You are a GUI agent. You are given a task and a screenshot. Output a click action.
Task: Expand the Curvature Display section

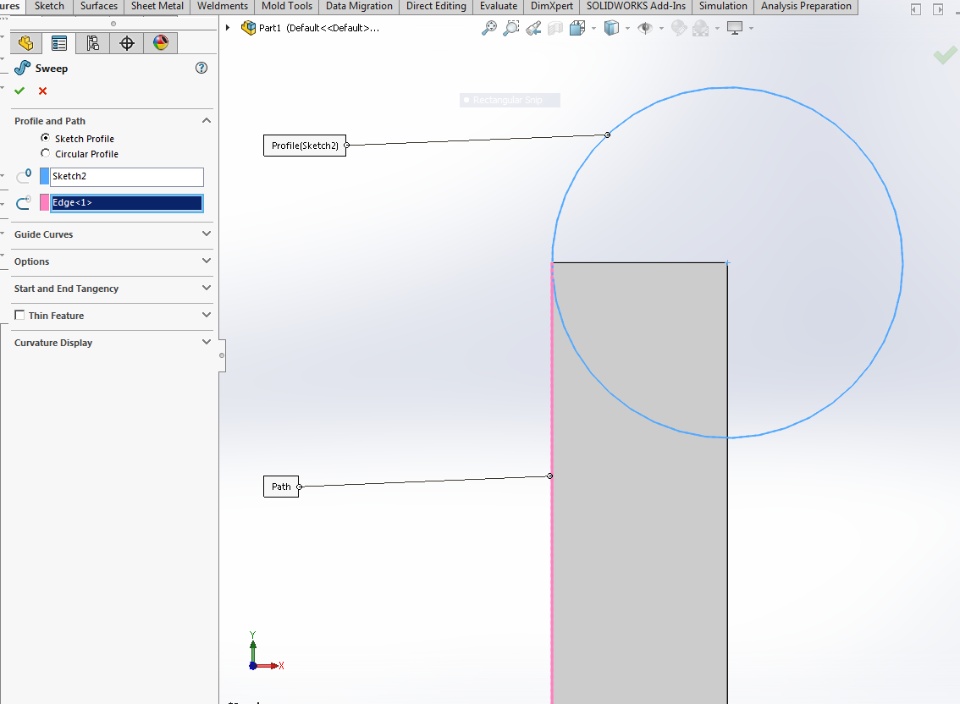[206, 342]
